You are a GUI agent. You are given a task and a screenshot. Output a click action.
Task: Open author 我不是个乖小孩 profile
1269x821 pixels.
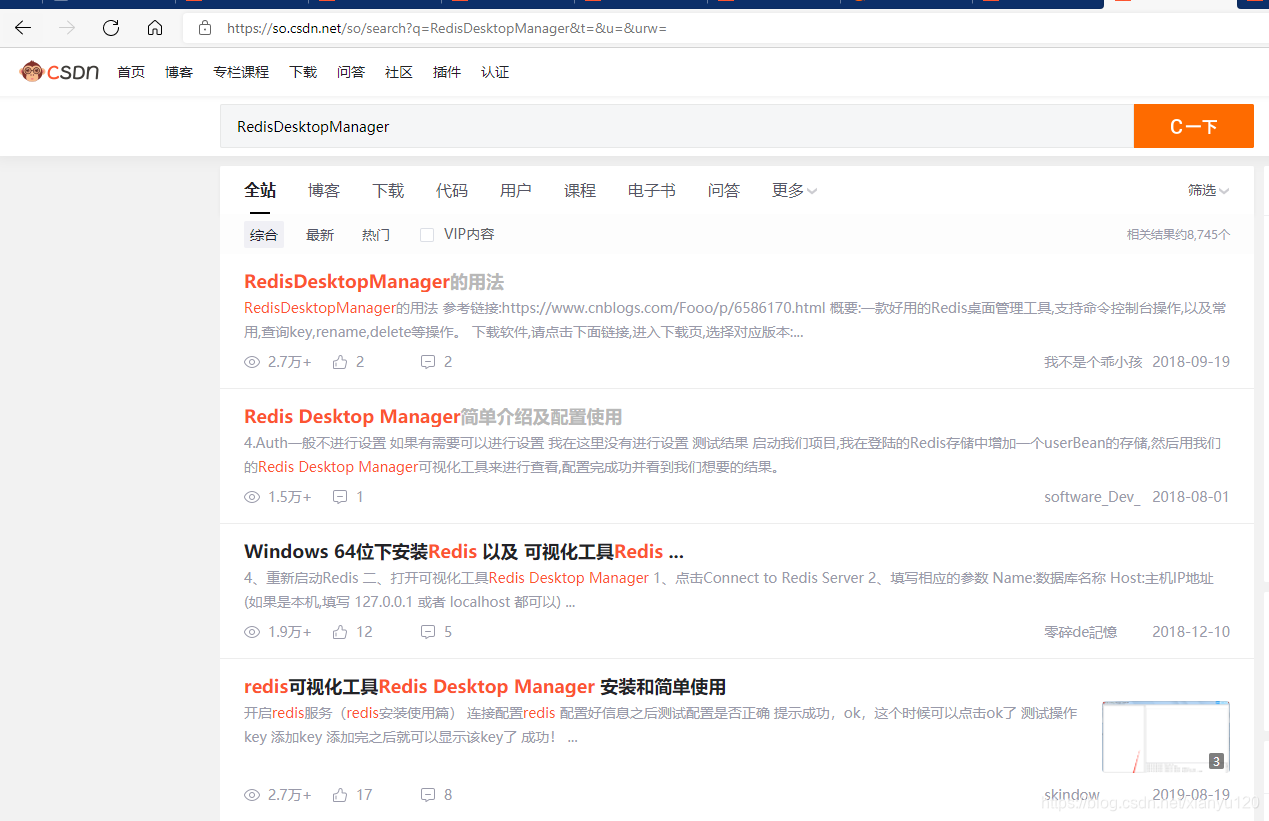pyautogui.click(x=1093, y=362)
